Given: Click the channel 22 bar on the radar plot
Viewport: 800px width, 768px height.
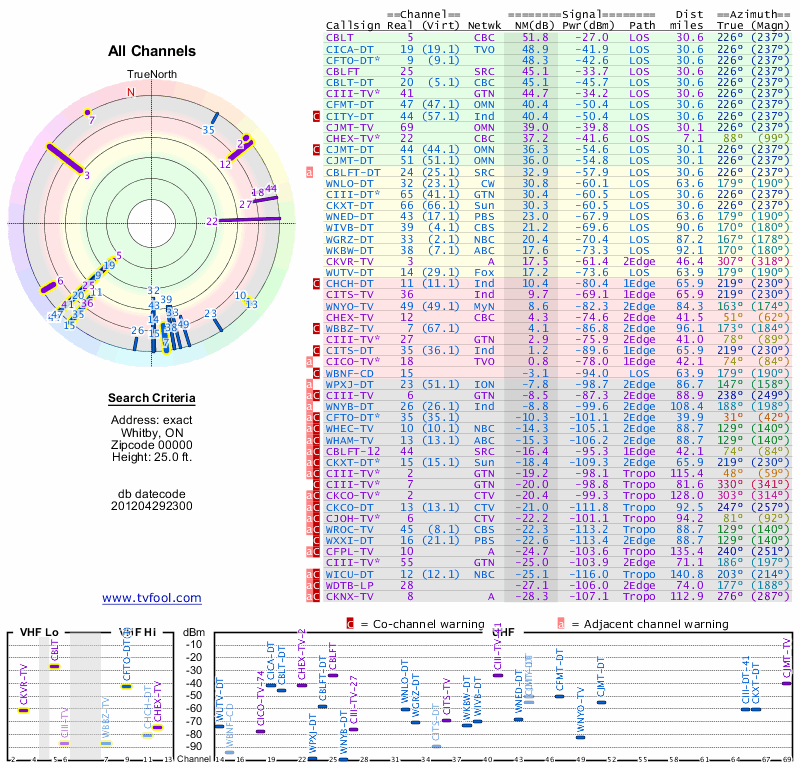Looking at the screenshot, I should coord(249,219).
